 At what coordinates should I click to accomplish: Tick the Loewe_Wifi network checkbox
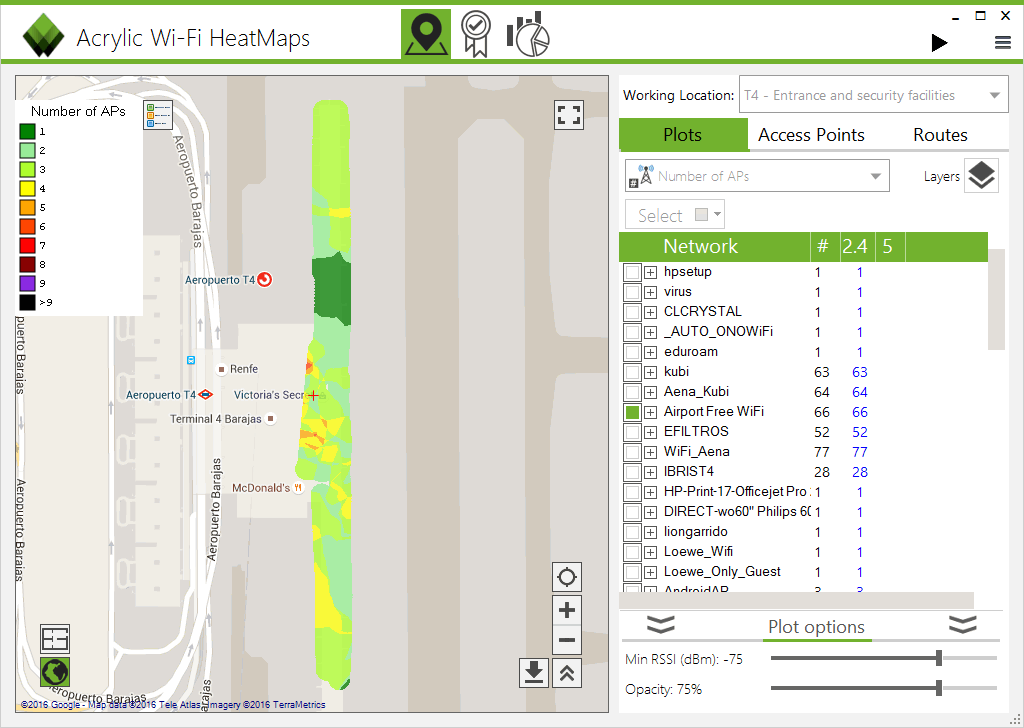click(x=632, y=552)
